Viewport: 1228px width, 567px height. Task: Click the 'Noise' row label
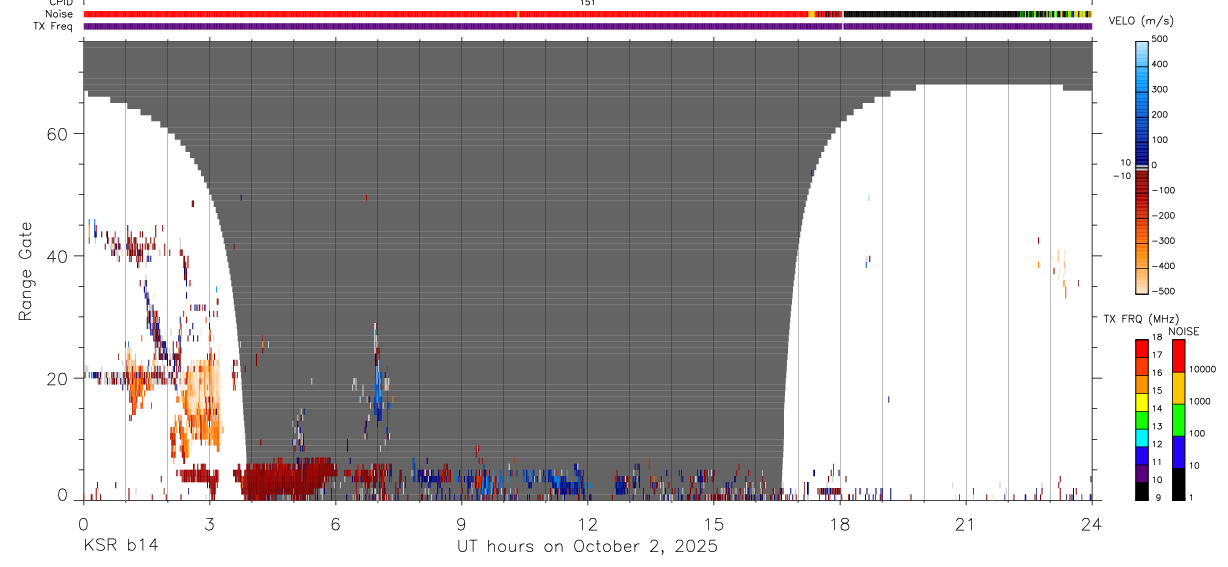point(61,14)
